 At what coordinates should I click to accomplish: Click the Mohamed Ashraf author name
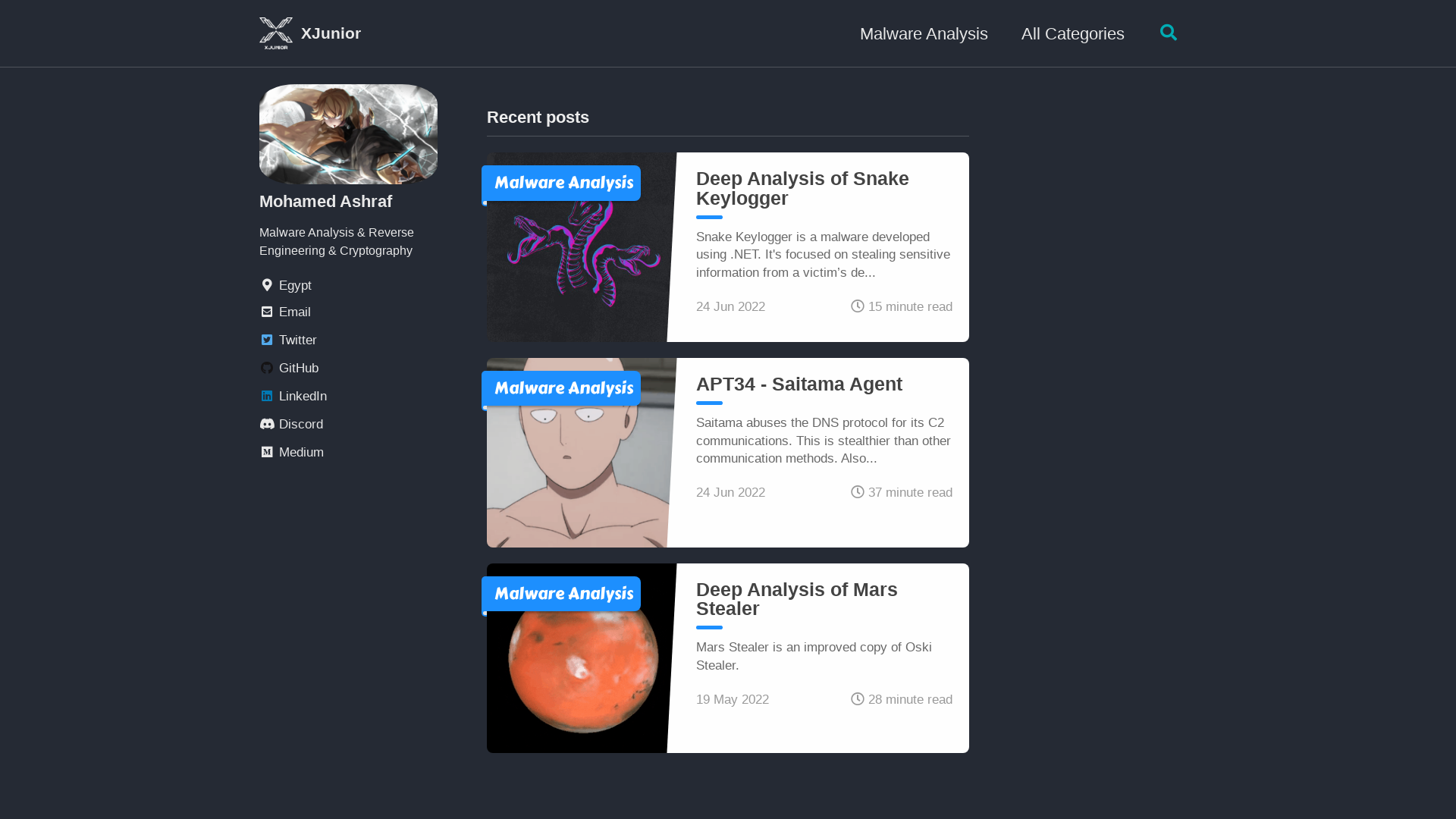click(x=325, y=202)
